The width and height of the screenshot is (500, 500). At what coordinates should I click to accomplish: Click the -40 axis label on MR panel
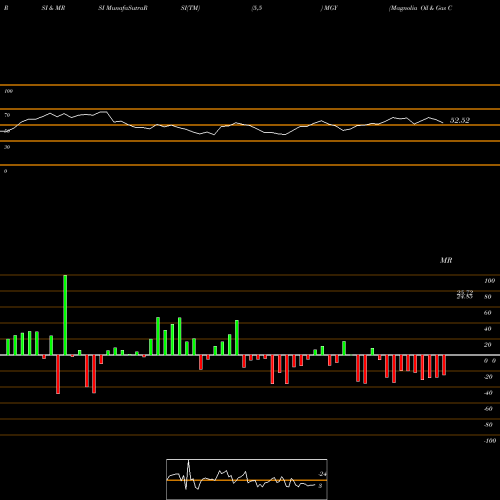click(x=488, y=393)
